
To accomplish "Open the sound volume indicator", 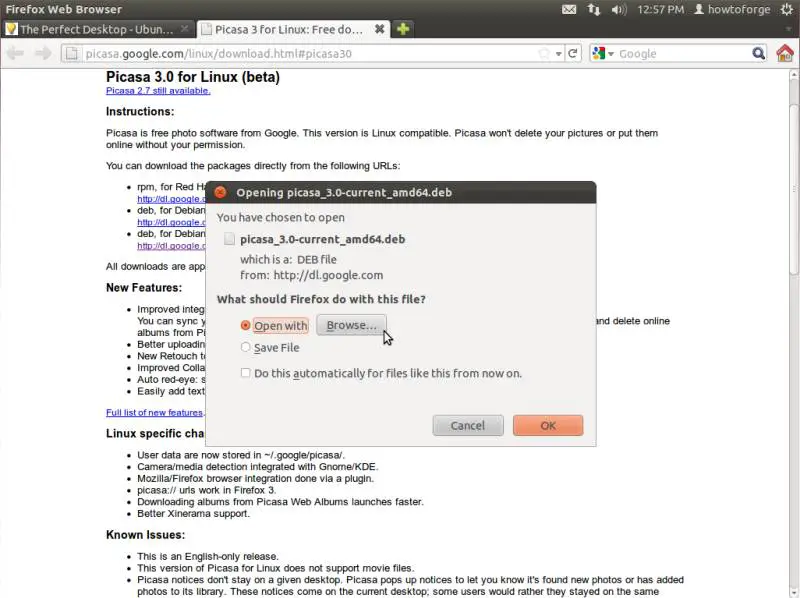I will (x=618, y=9).
